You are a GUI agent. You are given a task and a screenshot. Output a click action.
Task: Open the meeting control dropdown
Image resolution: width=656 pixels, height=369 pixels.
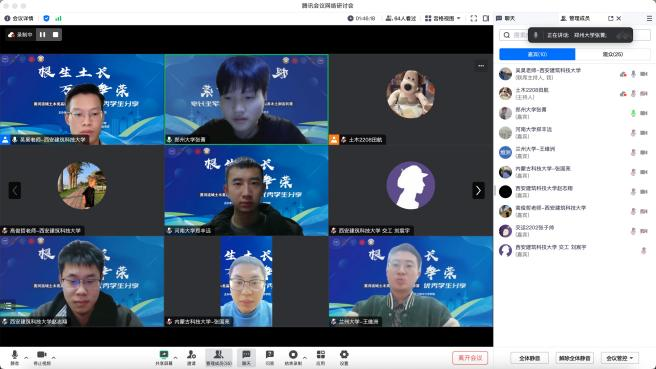(620, 358)
